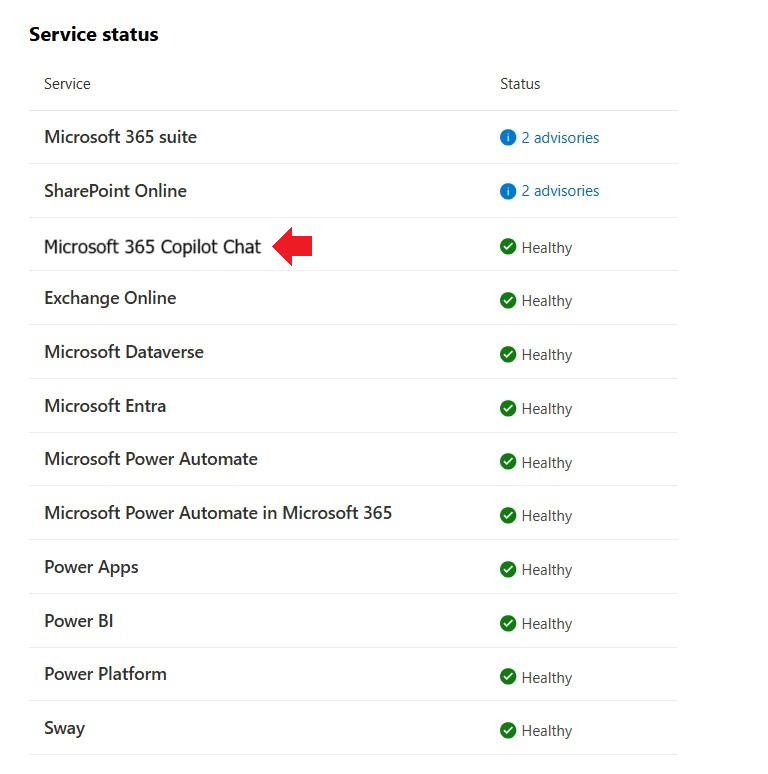Screen dimensions: 768x774
Task: Open Microsoft 365 Copilot Chat service
Action: [153, 246]
